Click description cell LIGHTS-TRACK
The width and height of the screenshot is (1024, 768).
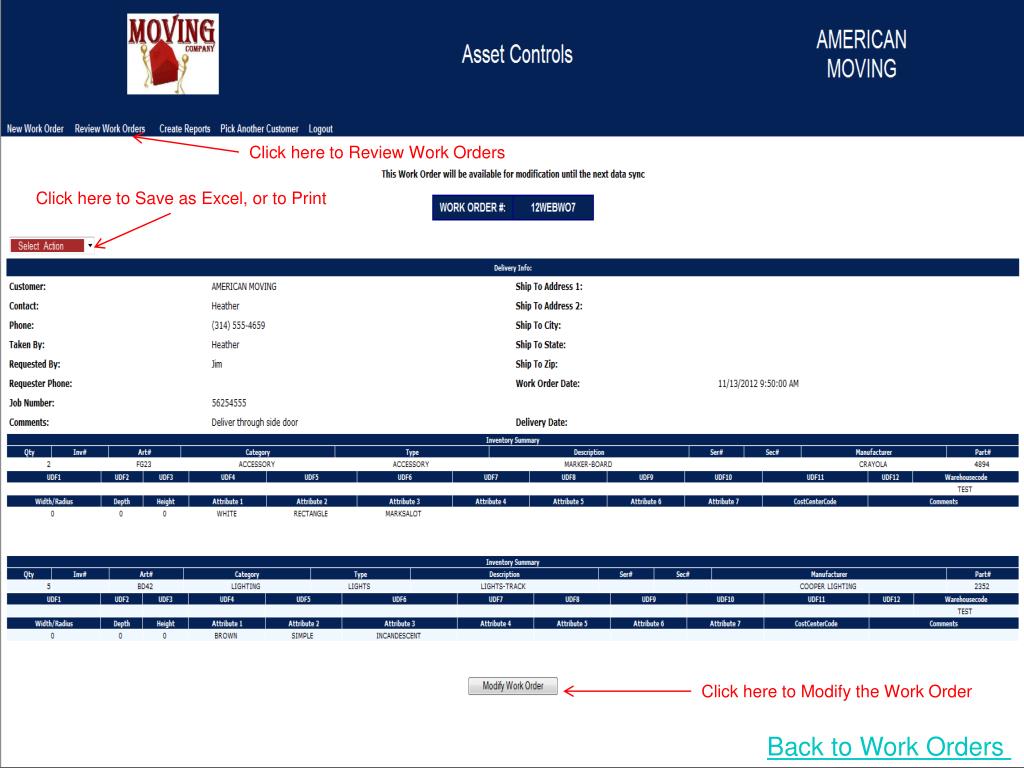pyautogui.click(x=503, y=586)
